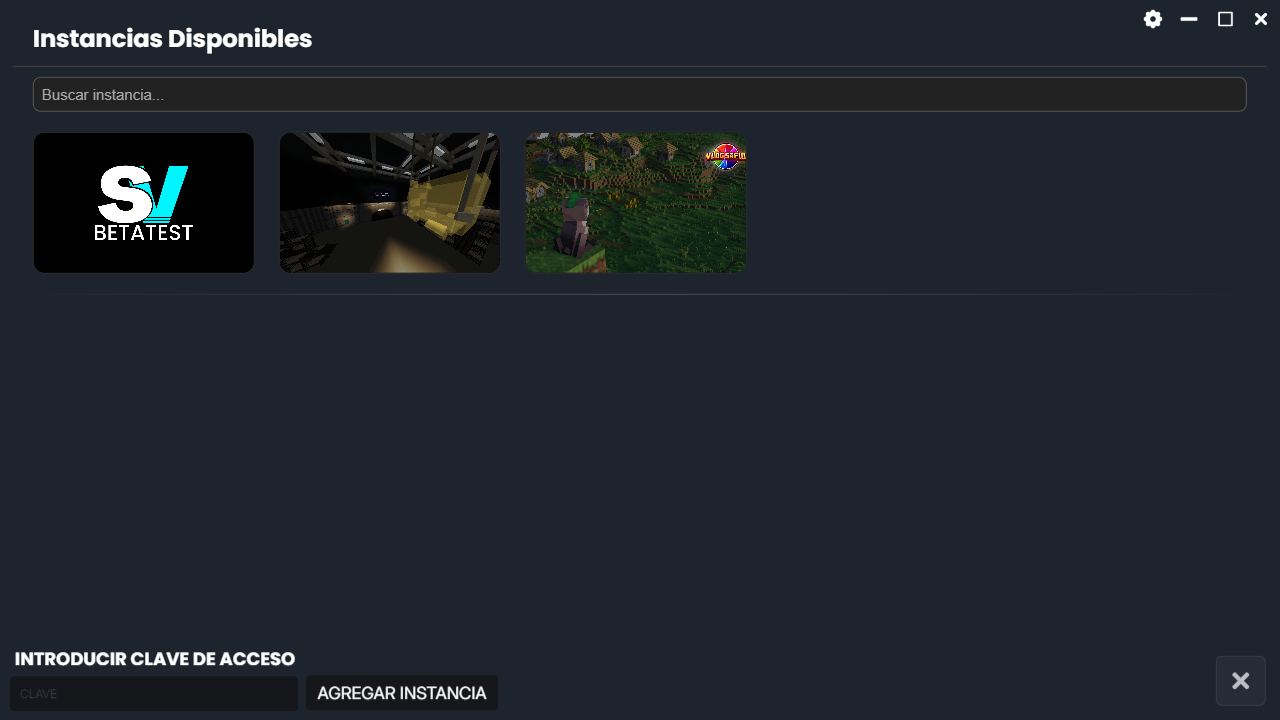Click the BETATEST text on the first card
This screenshot has width=1280, height=720.
pos(143,233)
